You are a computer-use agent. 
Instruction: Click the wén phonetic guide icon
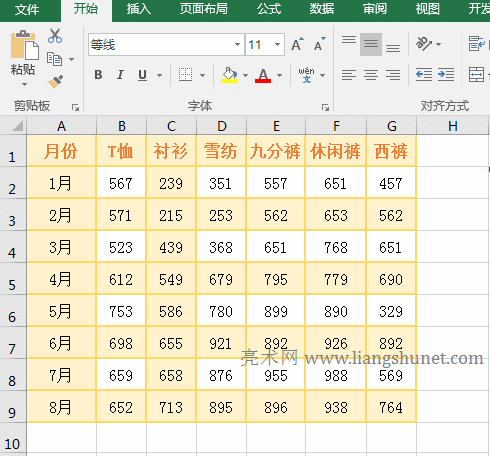(x=306, y=75)
